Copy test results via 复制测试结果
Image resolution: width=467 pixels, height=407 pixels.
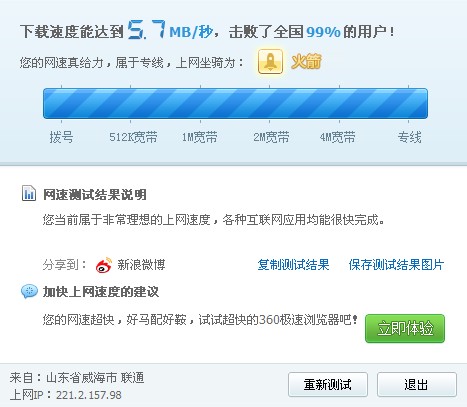[x=293, y=265]
